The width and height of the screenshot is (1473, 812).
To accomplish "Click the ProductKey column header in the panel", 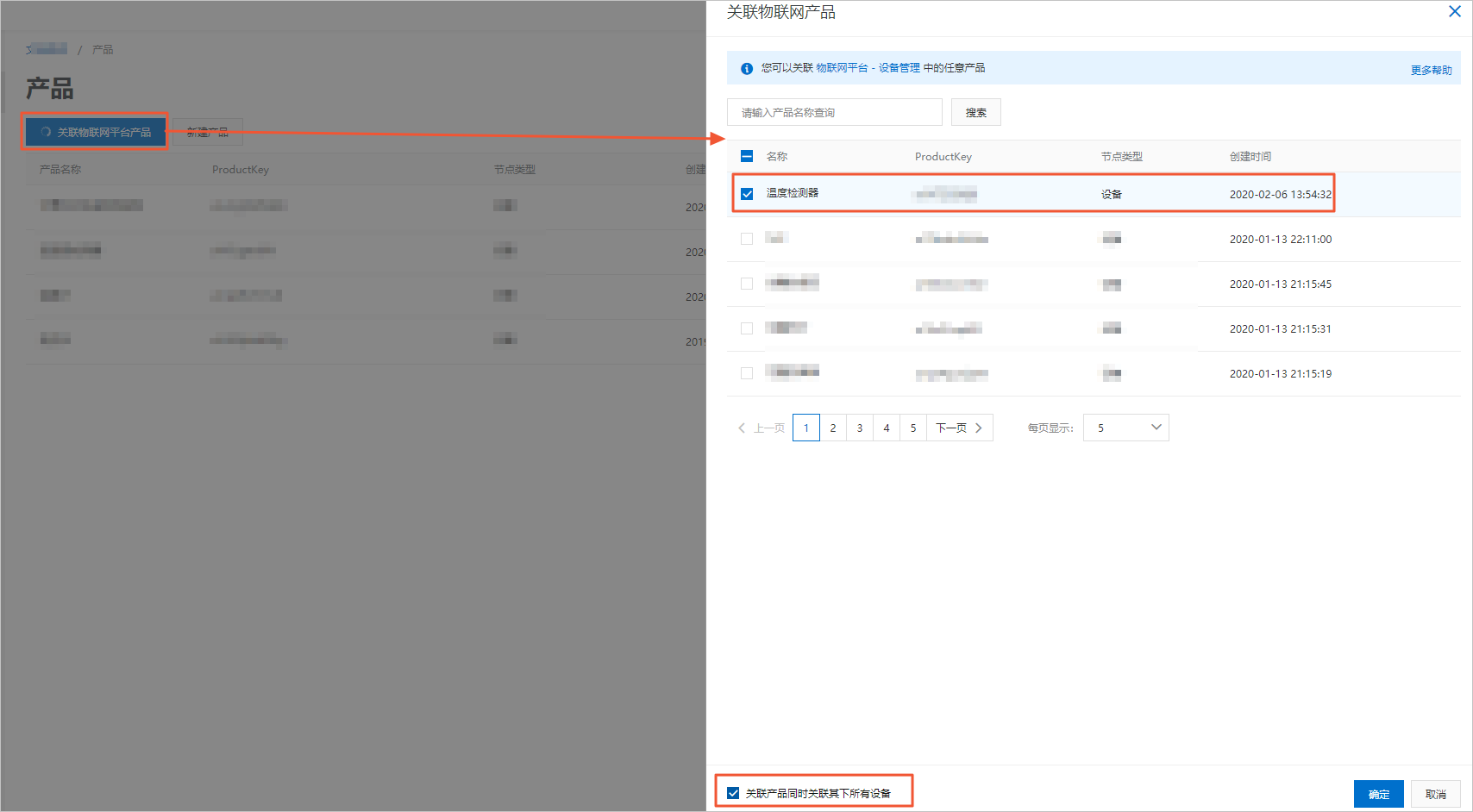I will coord(943,157).
